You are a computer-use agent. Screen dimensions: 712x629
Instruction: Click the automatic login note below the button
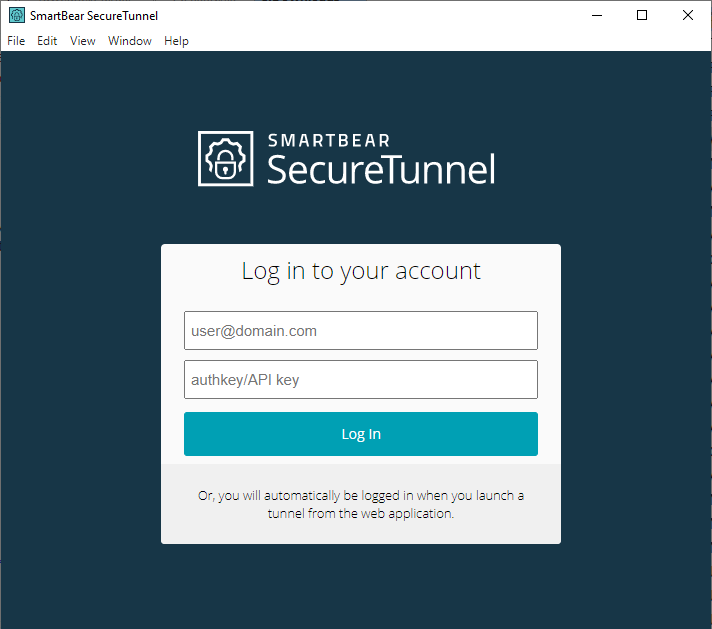click(x=361, y=504)
